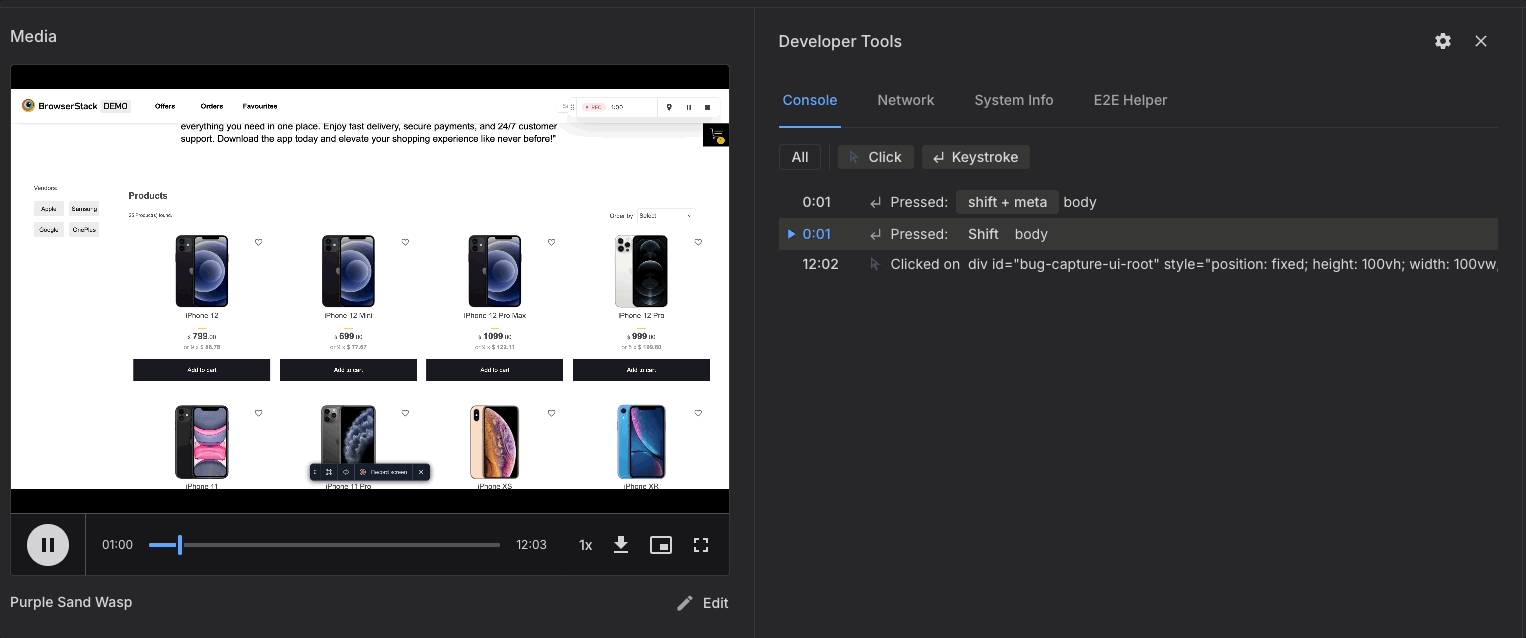Filter console by Keystroke events
Screen dimensions: 1526x638
pyautogui.click(x=976, y=157)
